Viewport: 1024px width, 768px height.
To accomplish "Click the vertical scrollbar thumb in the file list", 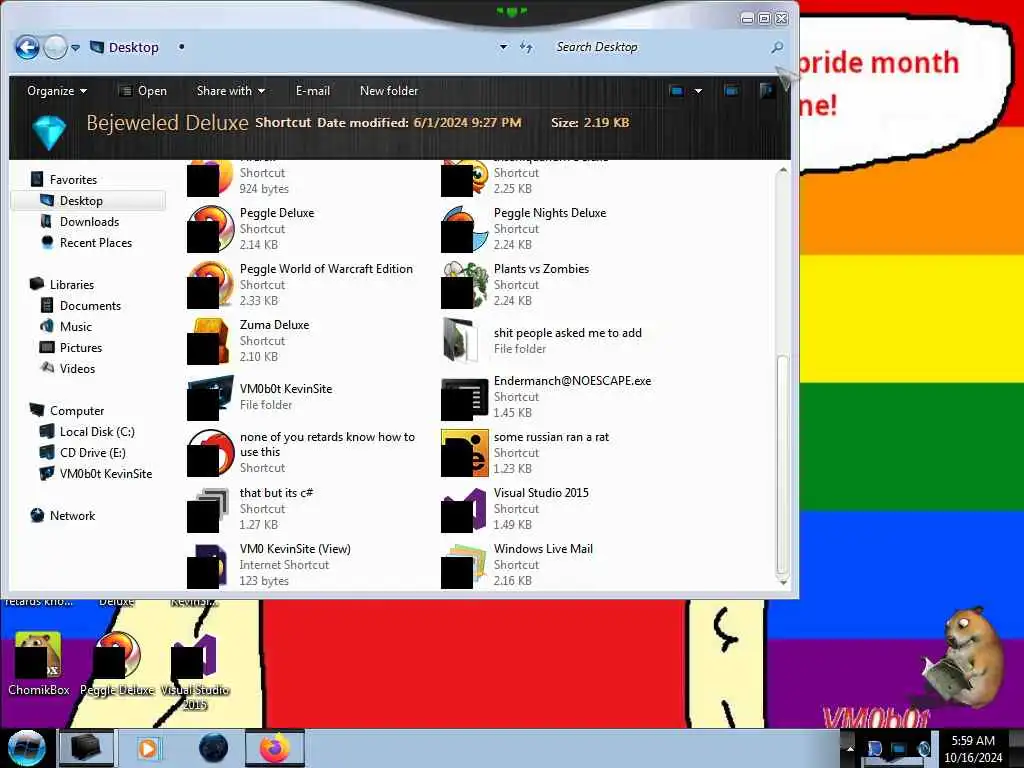I will pyautogui.click(x=782, y=464).
